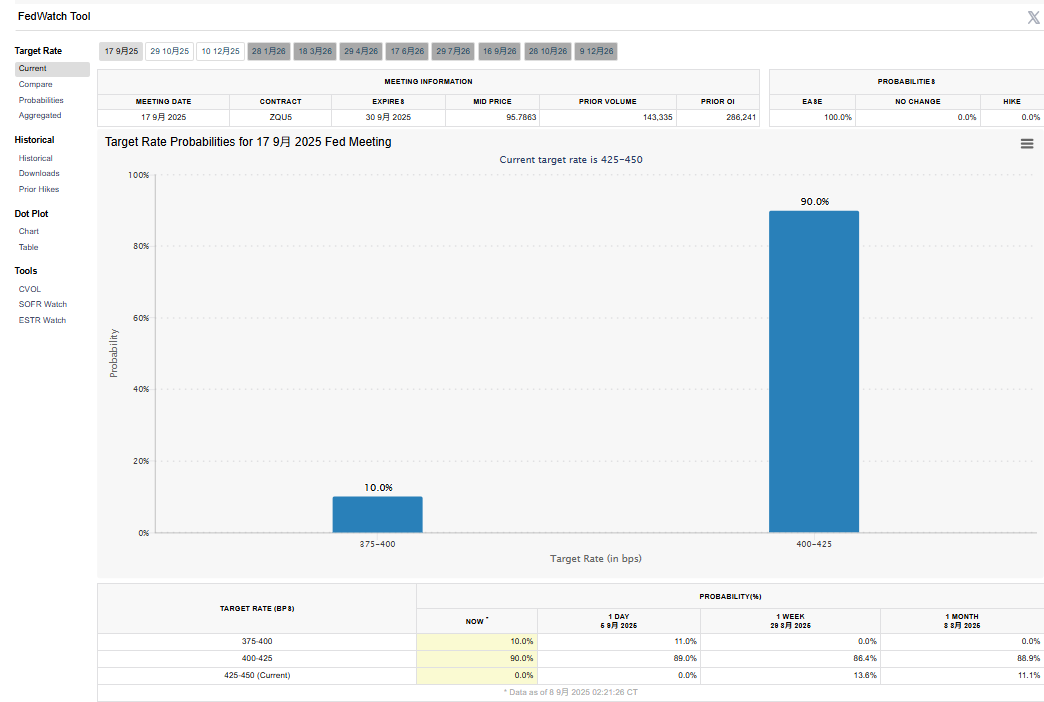Launch the CVOL tool

pos(29,289)
